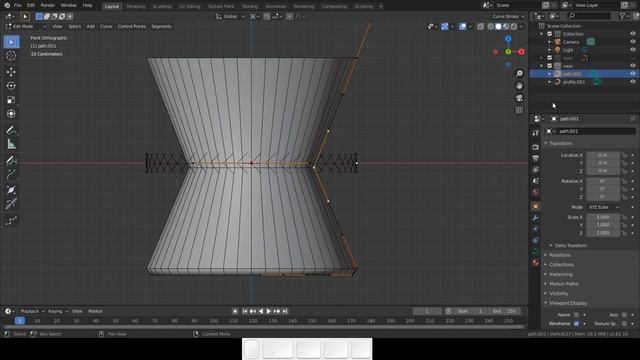The width and height of the screenshot is (640, 360).
Task: Open the Output properties tab icon
Action: (x=536, y=158)
